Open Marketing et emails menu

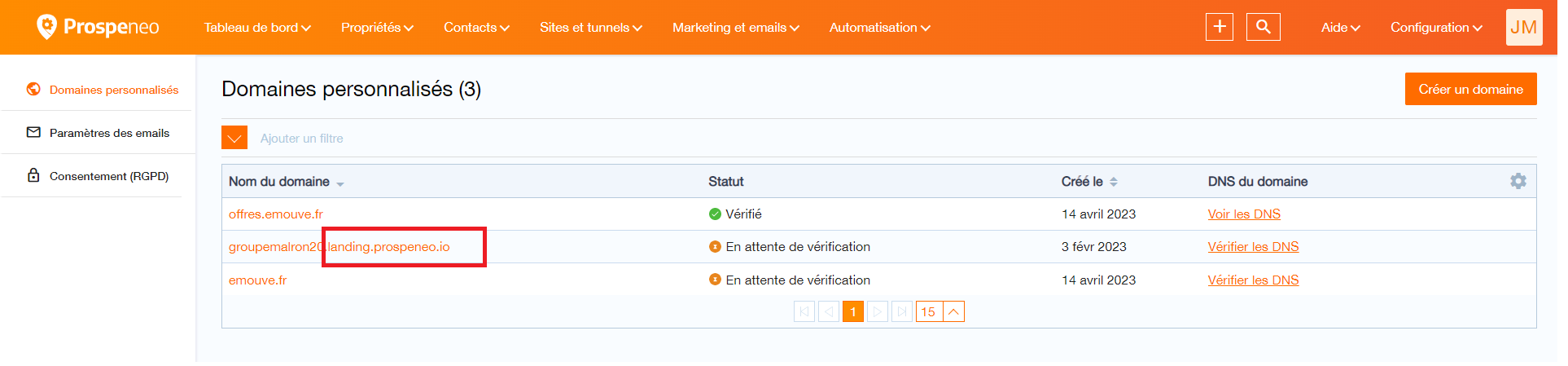(x=736, y=27)
